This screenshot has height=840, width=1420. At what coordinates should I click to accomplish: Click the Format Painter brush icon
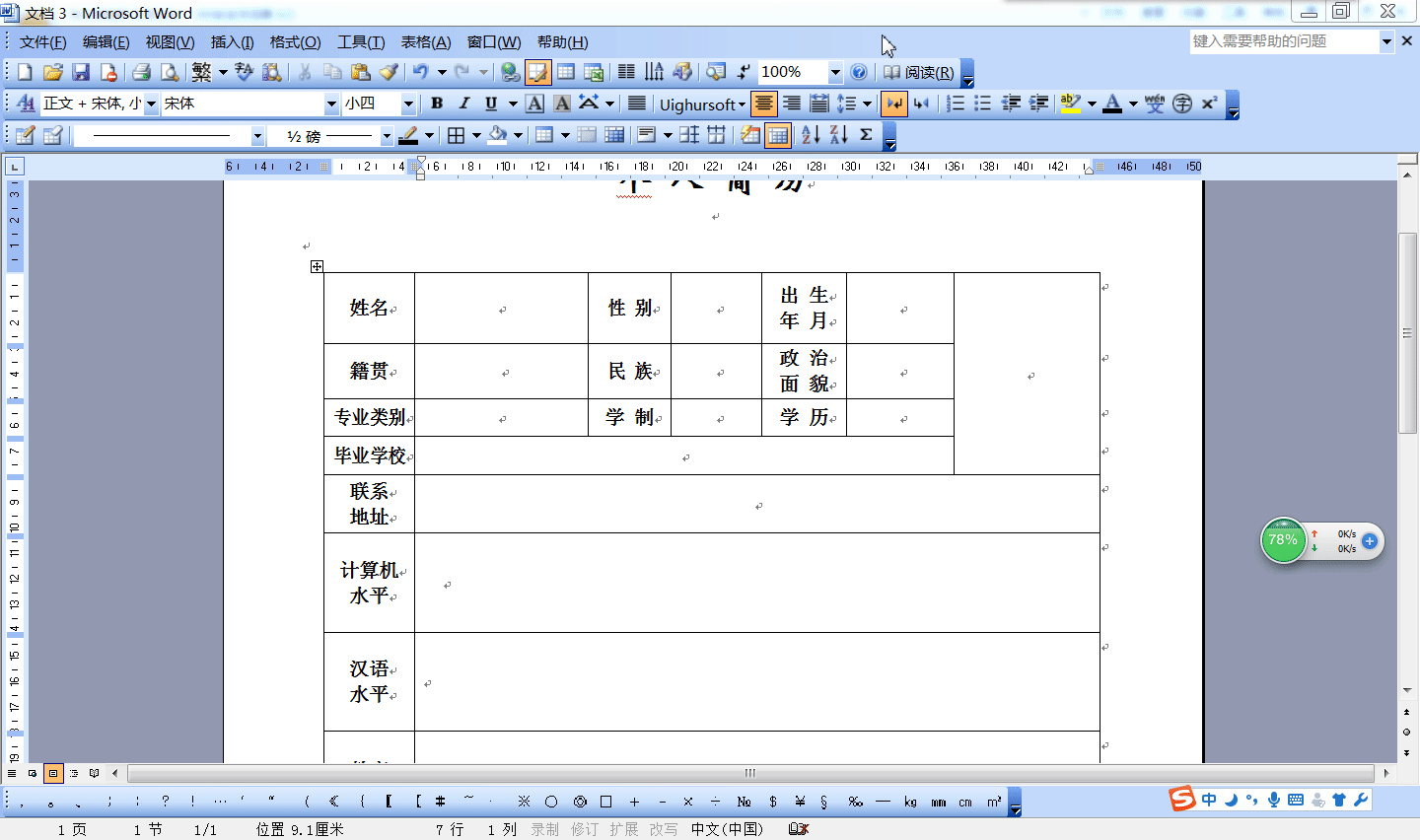coord(388,72)
